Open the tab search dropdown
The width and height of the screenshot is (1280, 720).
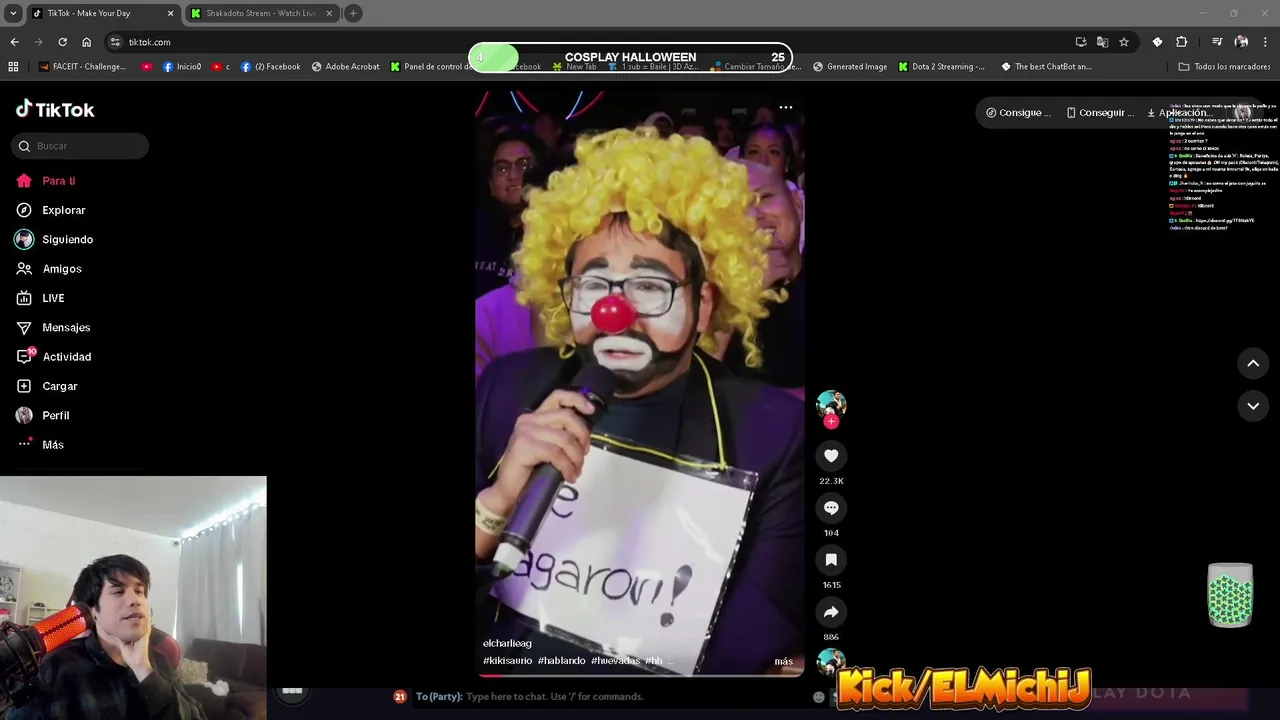13,13
